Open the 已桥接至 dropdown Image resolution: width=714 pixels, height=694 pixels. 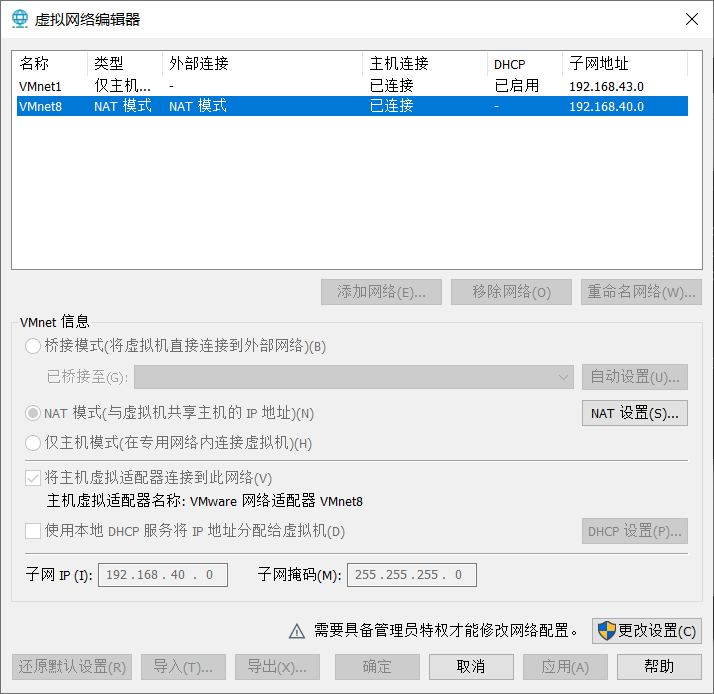[354, 377]
